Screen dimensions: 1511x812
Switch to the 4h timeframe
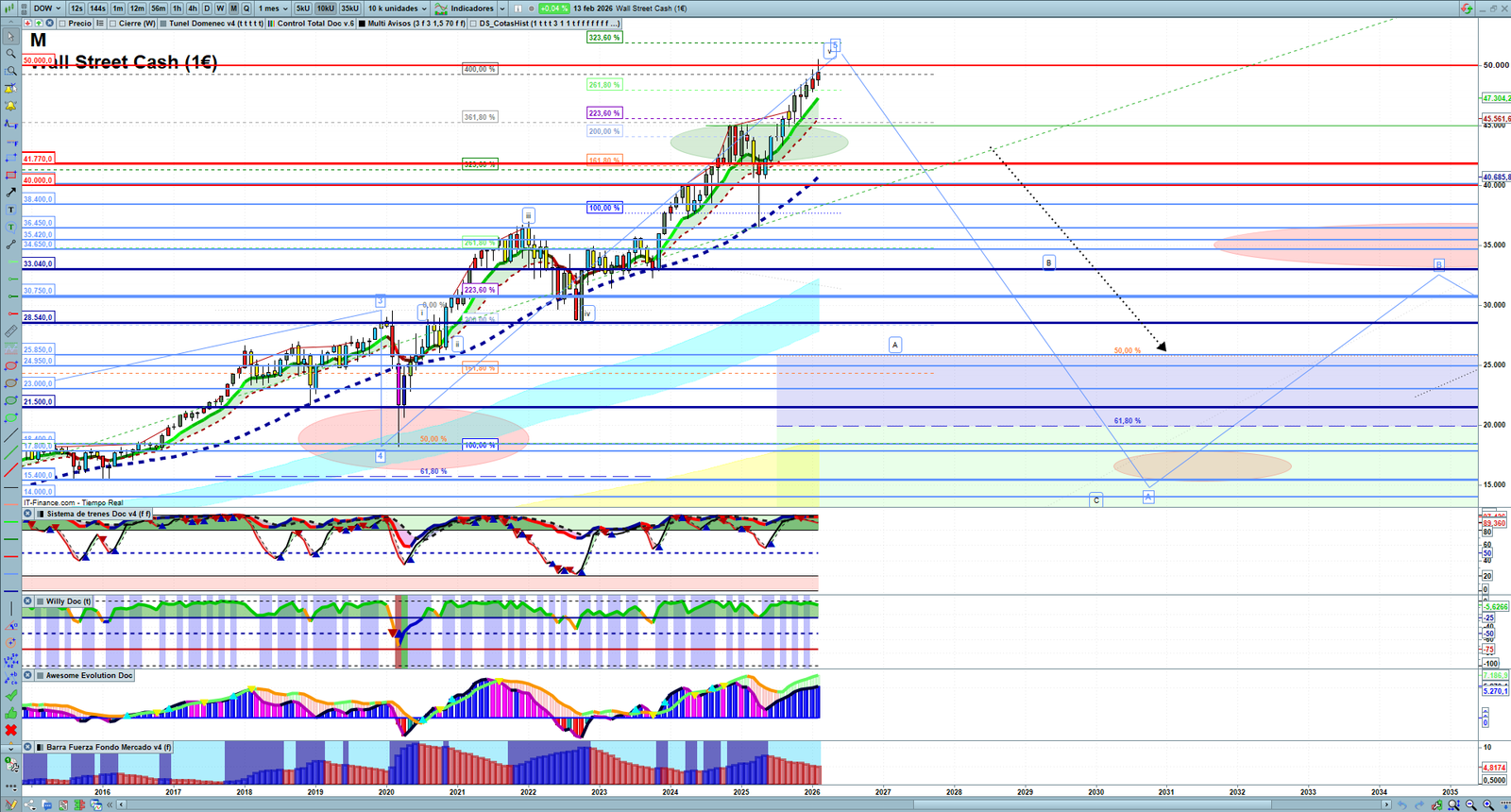coord(193,8)
